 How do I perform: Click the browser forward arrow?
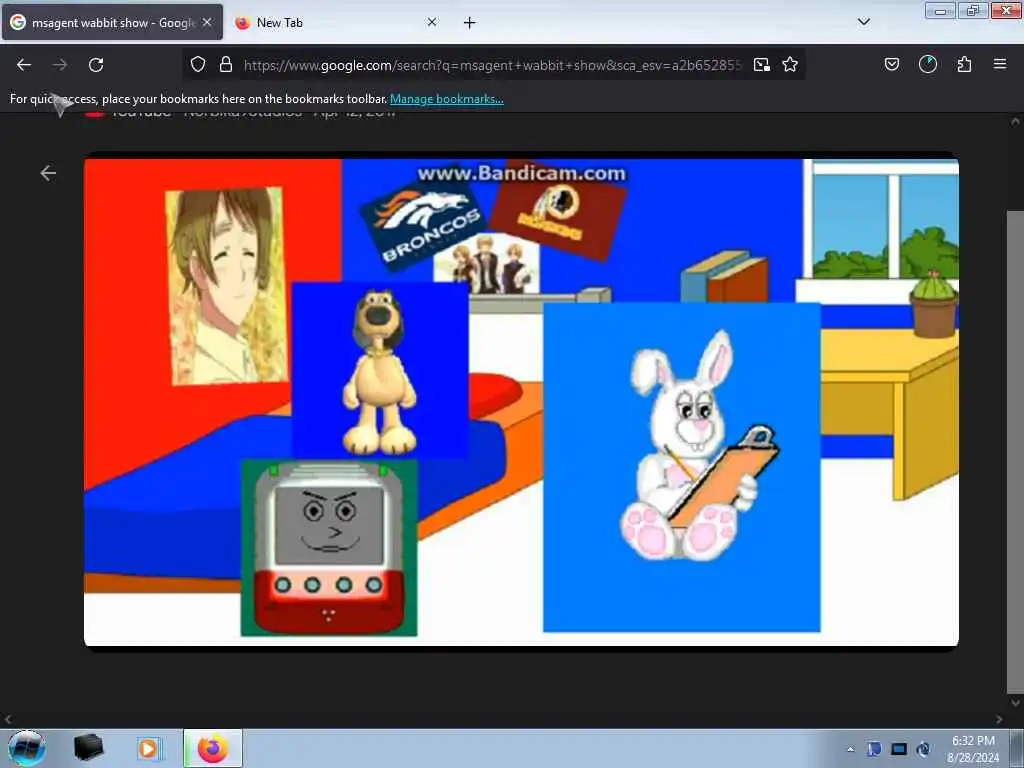(60, 65)
